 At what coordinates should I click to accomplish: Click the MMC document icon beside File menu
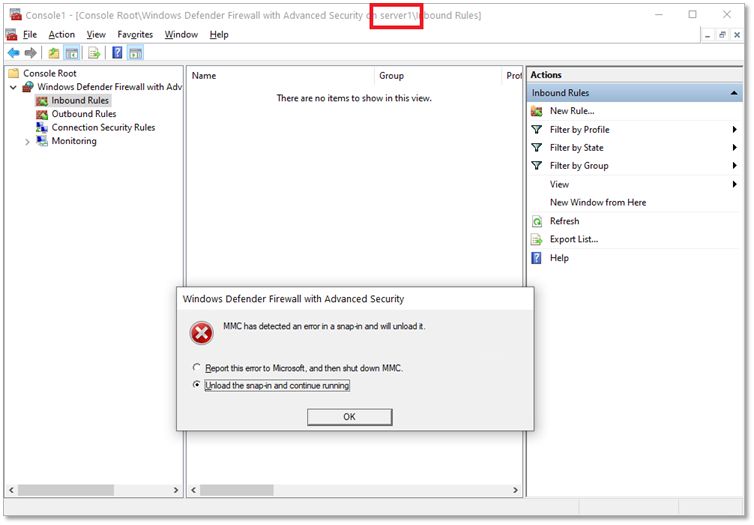point(11,35)
